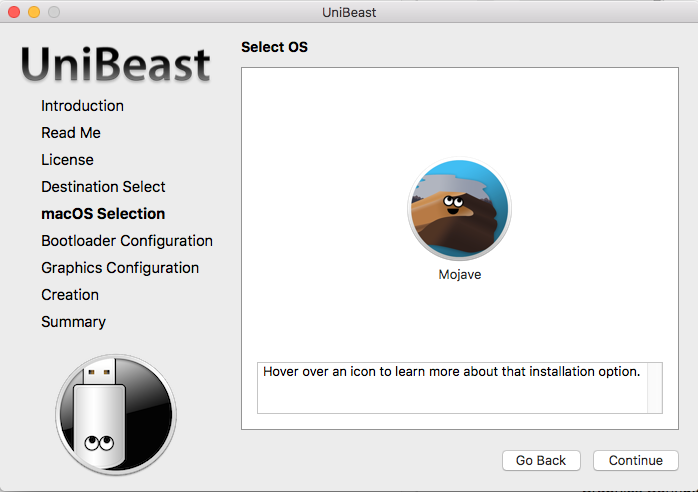Click the Go Back button
Screen dimensions: 698x492
coord(541,460)
